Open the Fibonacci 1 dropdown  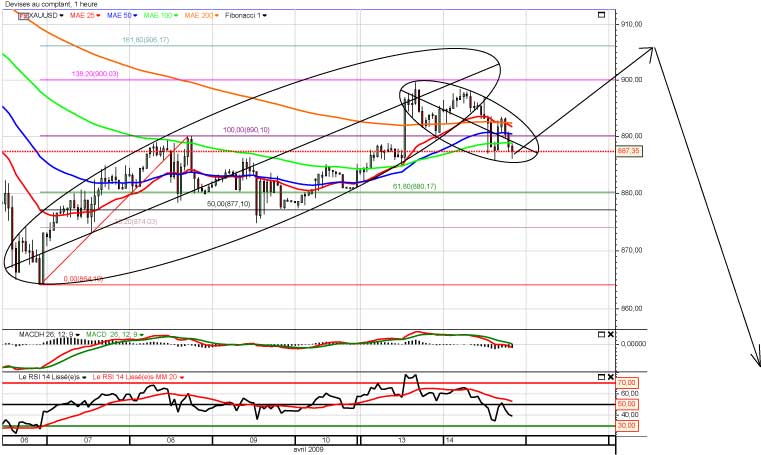(x=265, y=17)
